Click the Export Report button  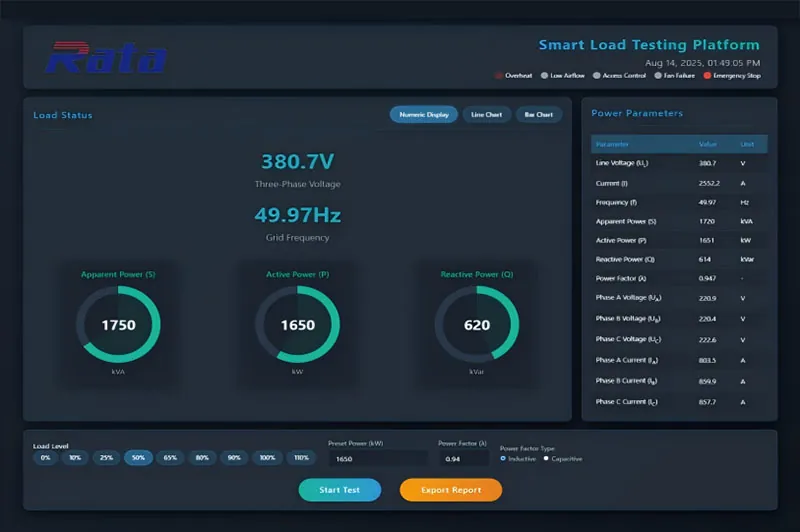[x=451, y=490]
